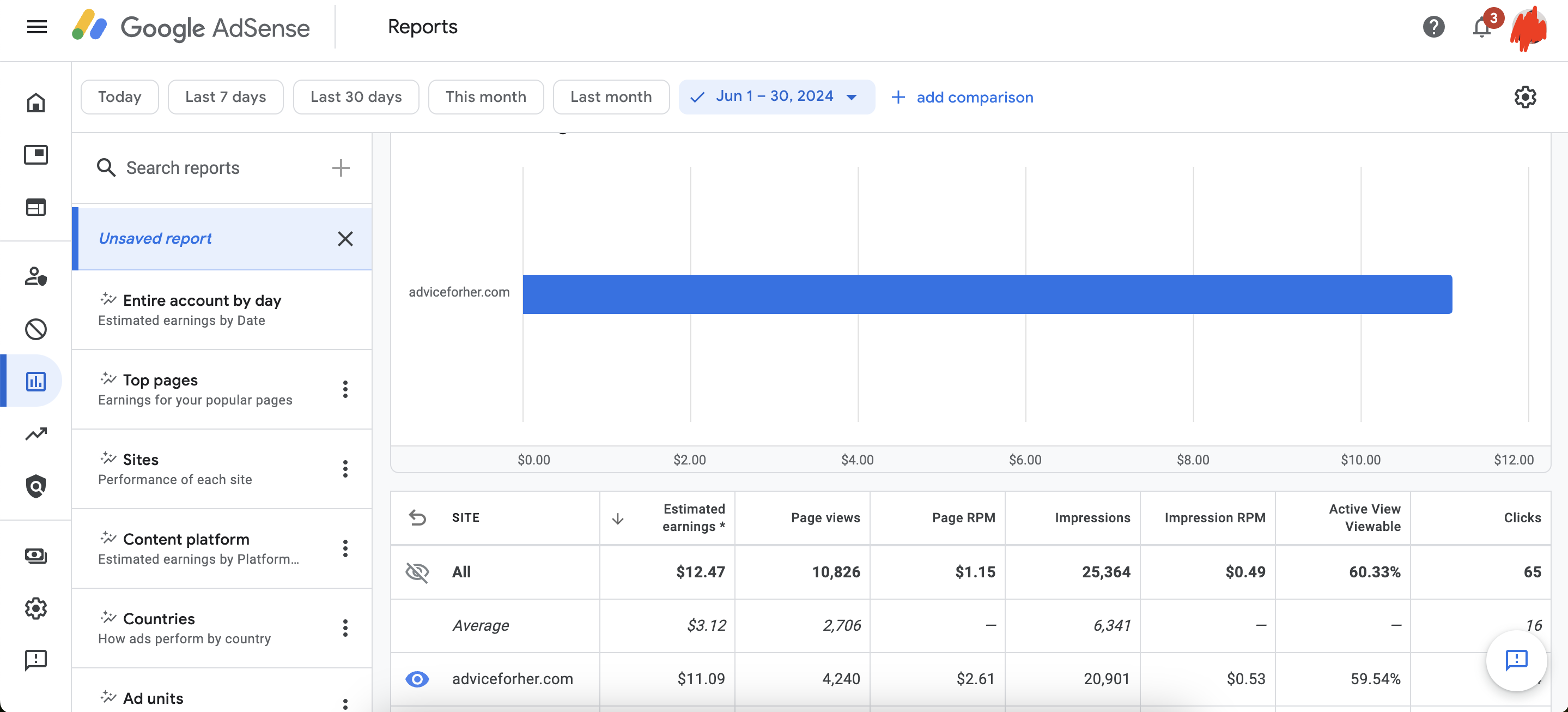Open Account settings gear in sidebar
Screen dimensions: 1568x712
click(36, 608)
